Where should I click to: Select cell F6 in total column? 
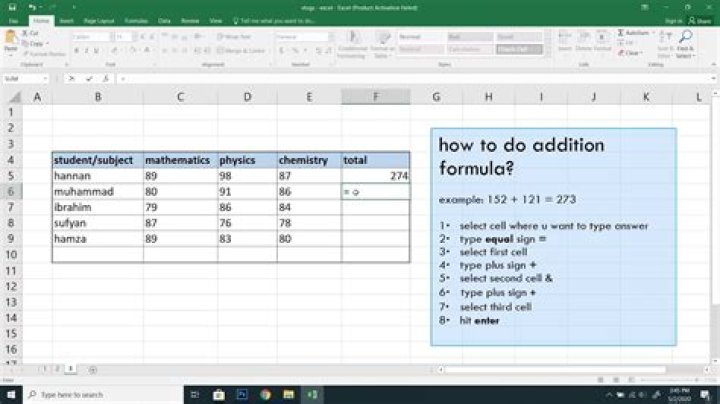(375, 191)
